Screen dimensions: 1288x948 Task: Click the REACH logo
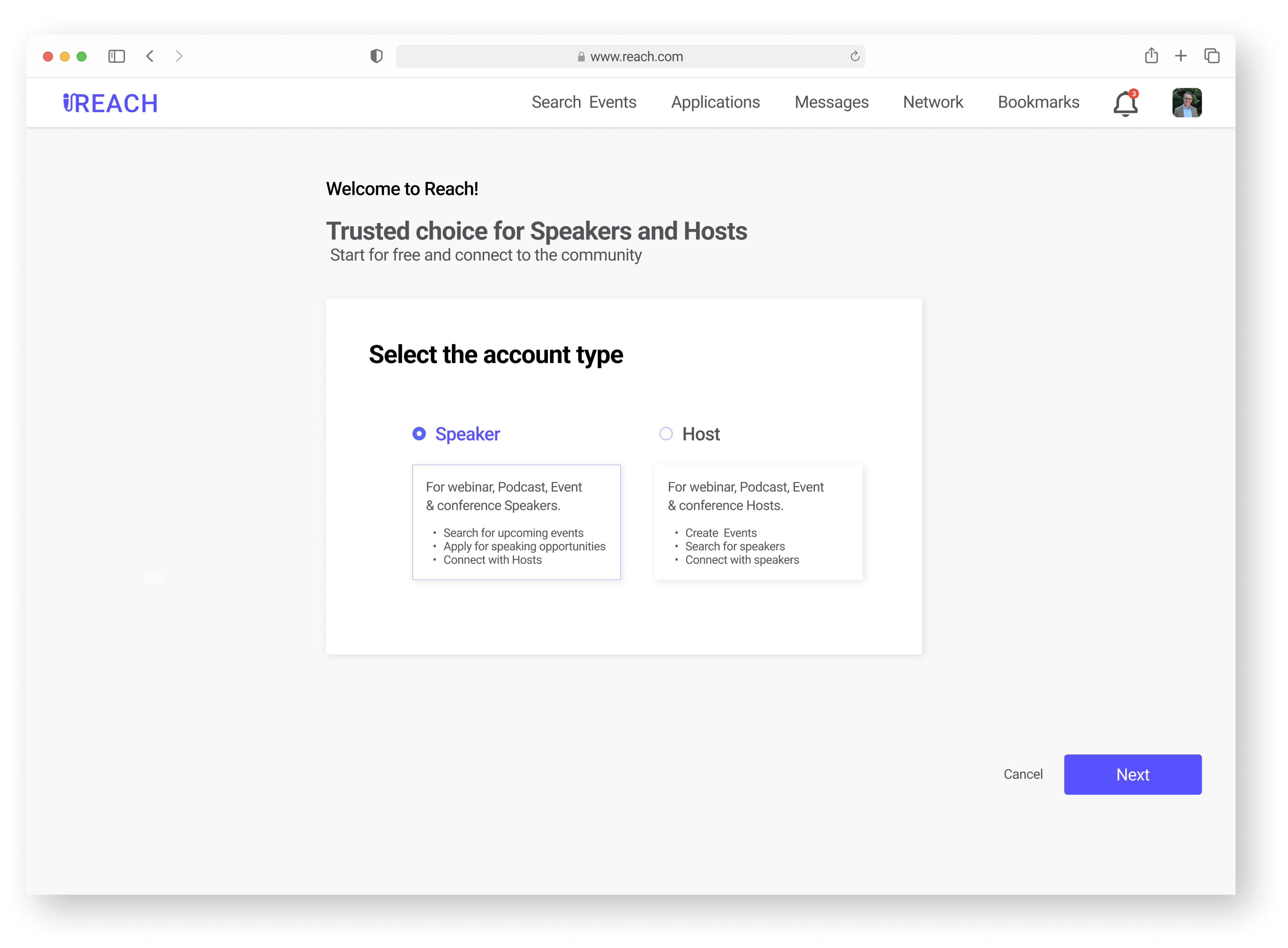point(110,103)
